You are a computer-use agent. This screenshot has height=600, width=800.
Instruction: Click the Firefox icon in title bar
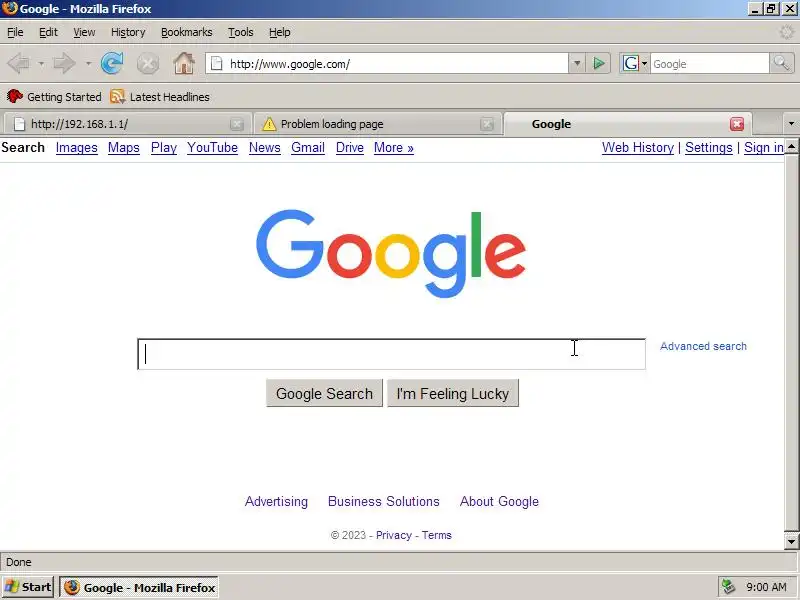pos(9,9)
